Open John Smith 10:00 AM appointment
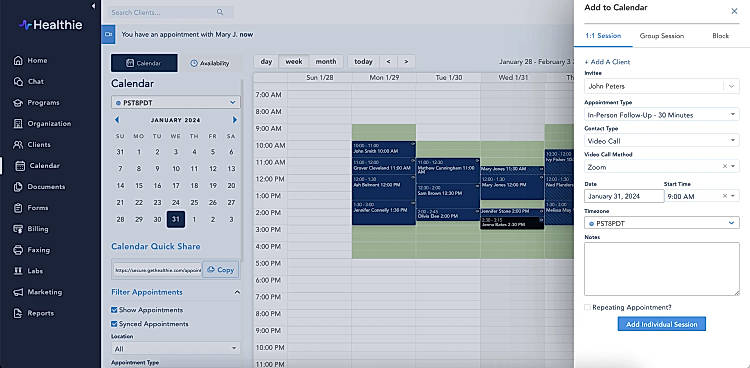Viewport: 750px width, 368px height. click(x=384, y=149)
